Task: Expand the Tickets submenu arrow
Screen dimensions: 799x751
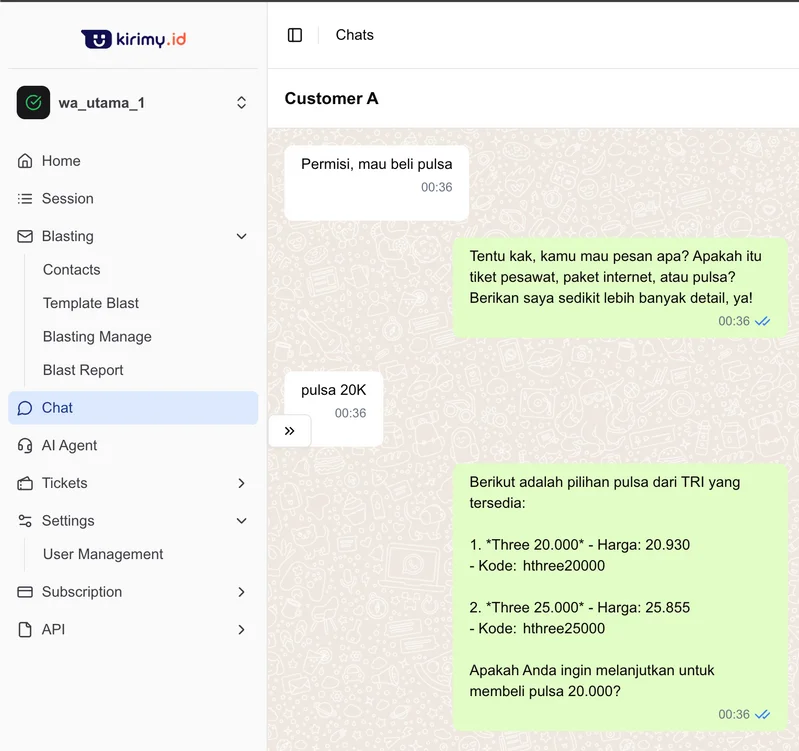Action: 241,483
